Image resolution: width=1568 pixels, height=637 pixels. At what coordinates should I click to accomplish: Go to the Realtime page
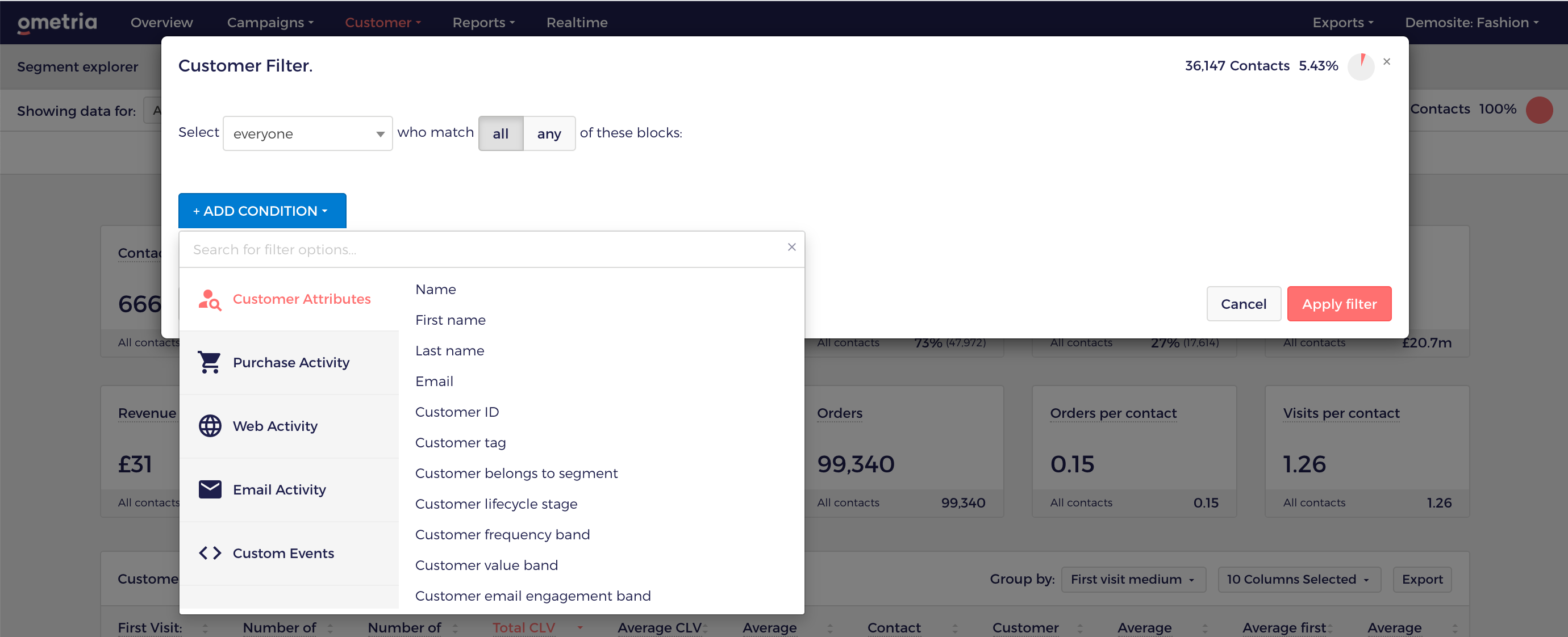pyautogui.click(x=577, y=23)
